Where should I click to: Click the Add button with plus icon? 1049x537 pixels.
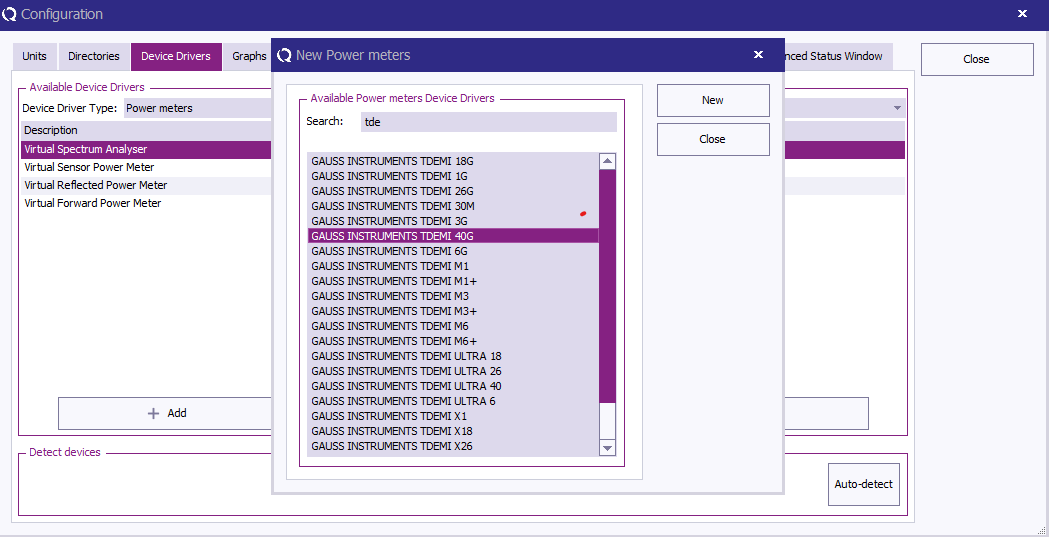tap(166, 413)
